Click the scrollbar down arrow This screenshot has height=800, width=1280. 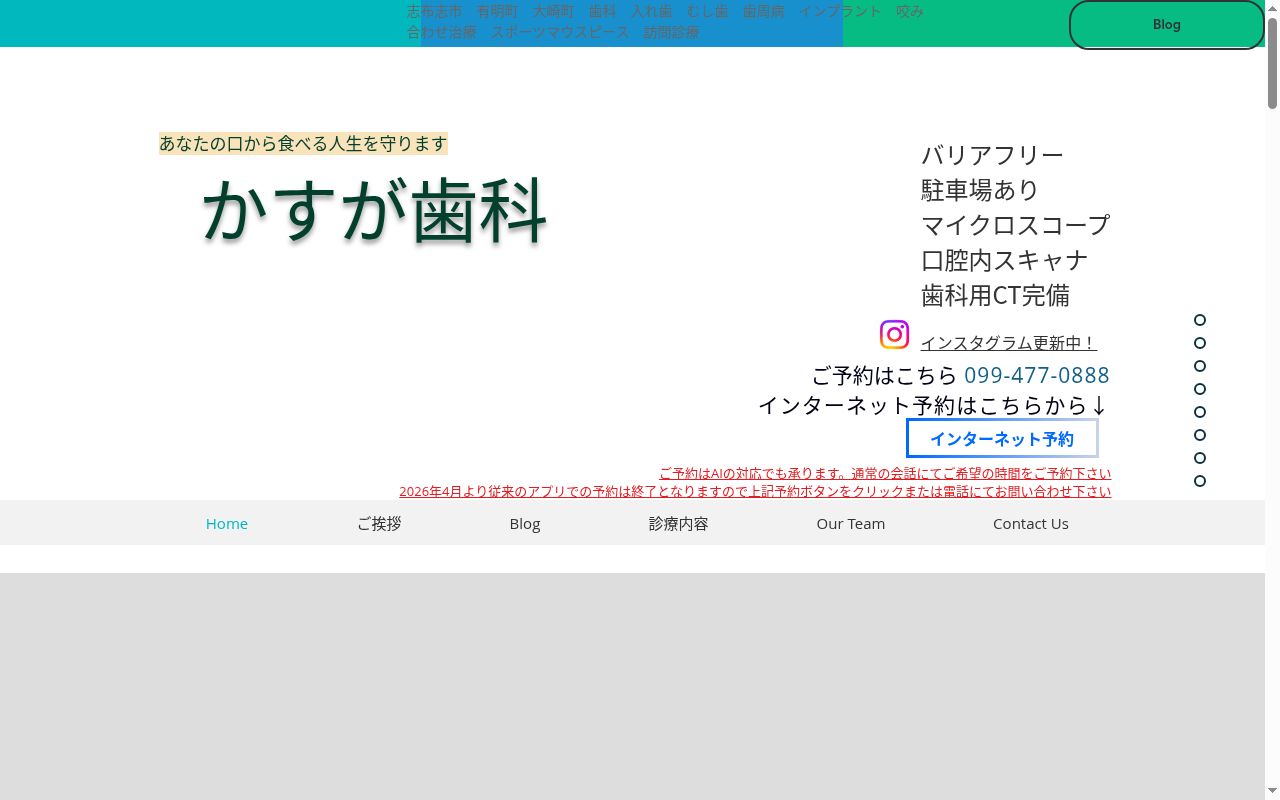click(1272, 792)
